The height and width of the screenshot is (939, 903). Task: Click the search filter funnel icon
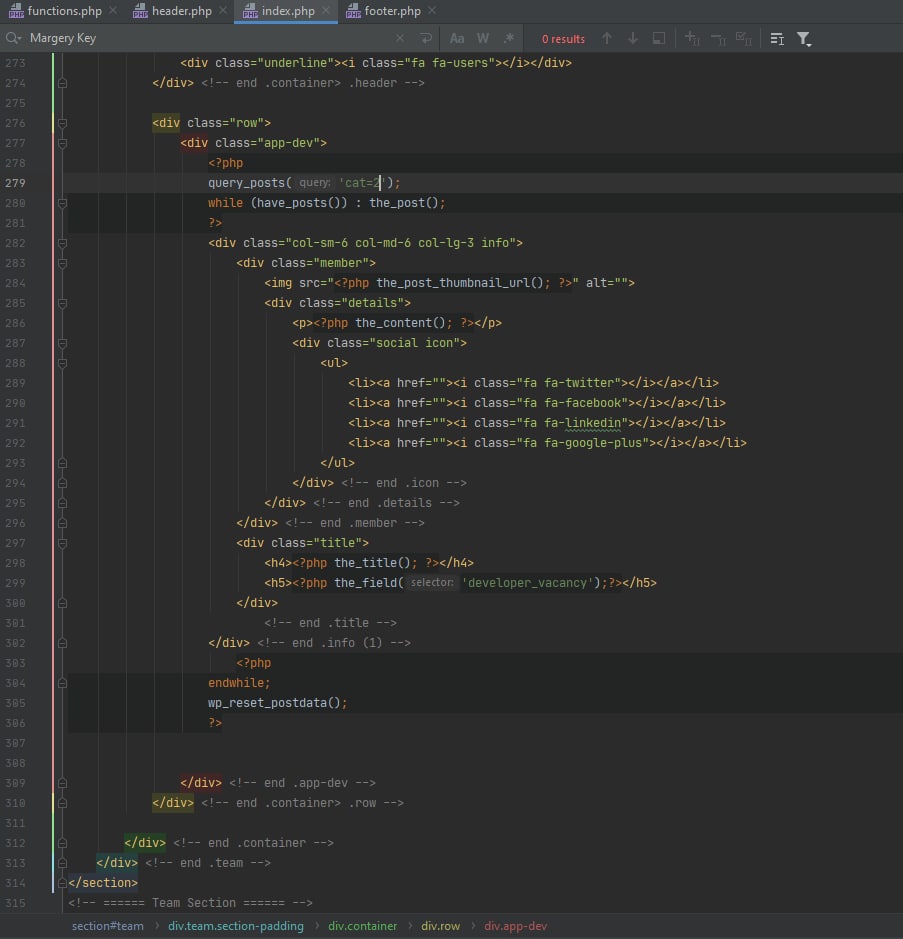coord(803,39)
